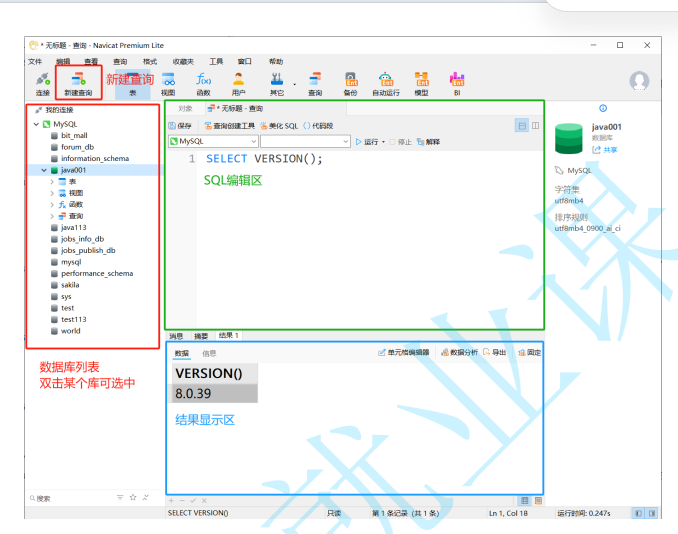Screen dimensions: 678x534
Task: Select the Result 1 tab
Action: pos(229,335)
